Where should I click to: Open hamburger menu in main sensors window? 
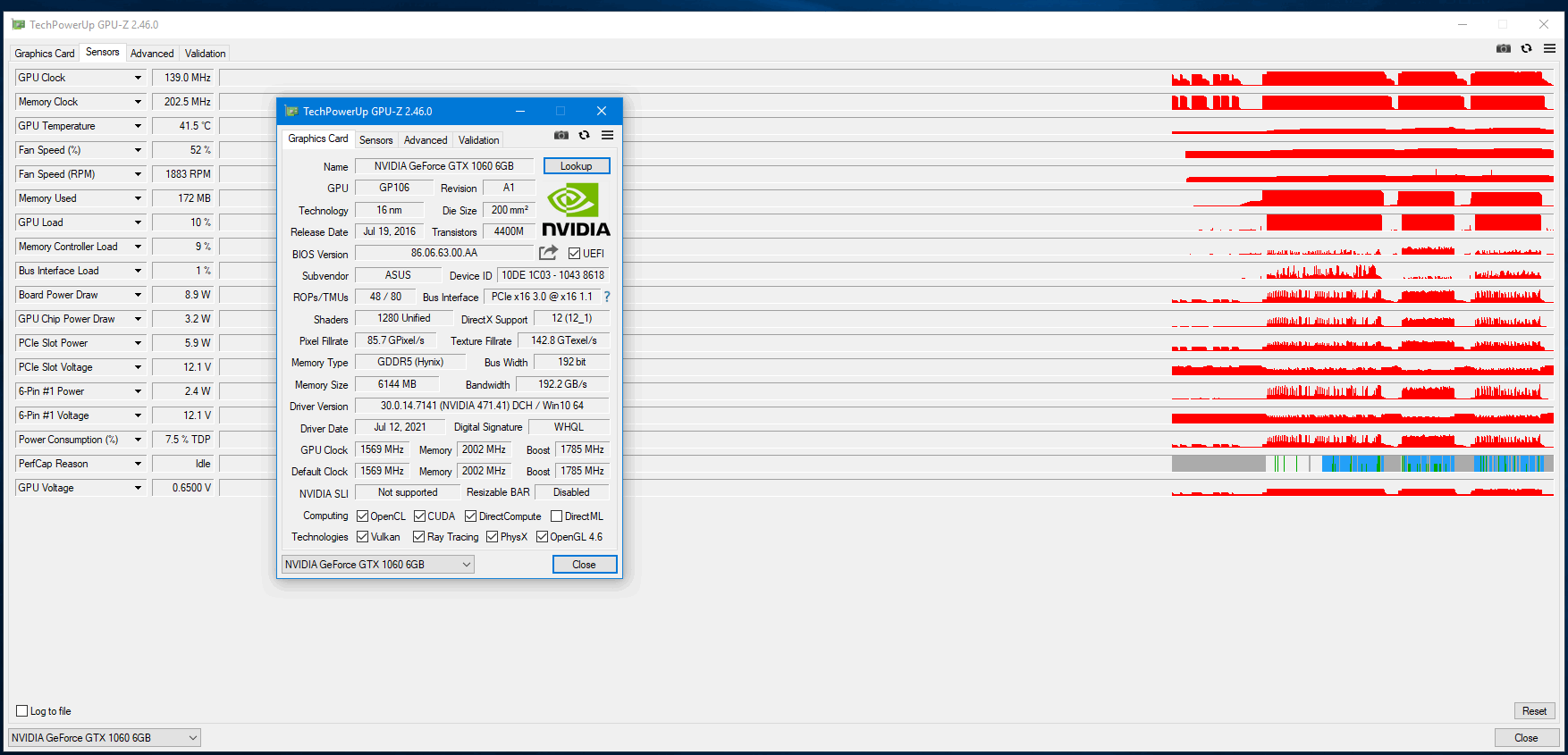click(x=1550, y=48)
